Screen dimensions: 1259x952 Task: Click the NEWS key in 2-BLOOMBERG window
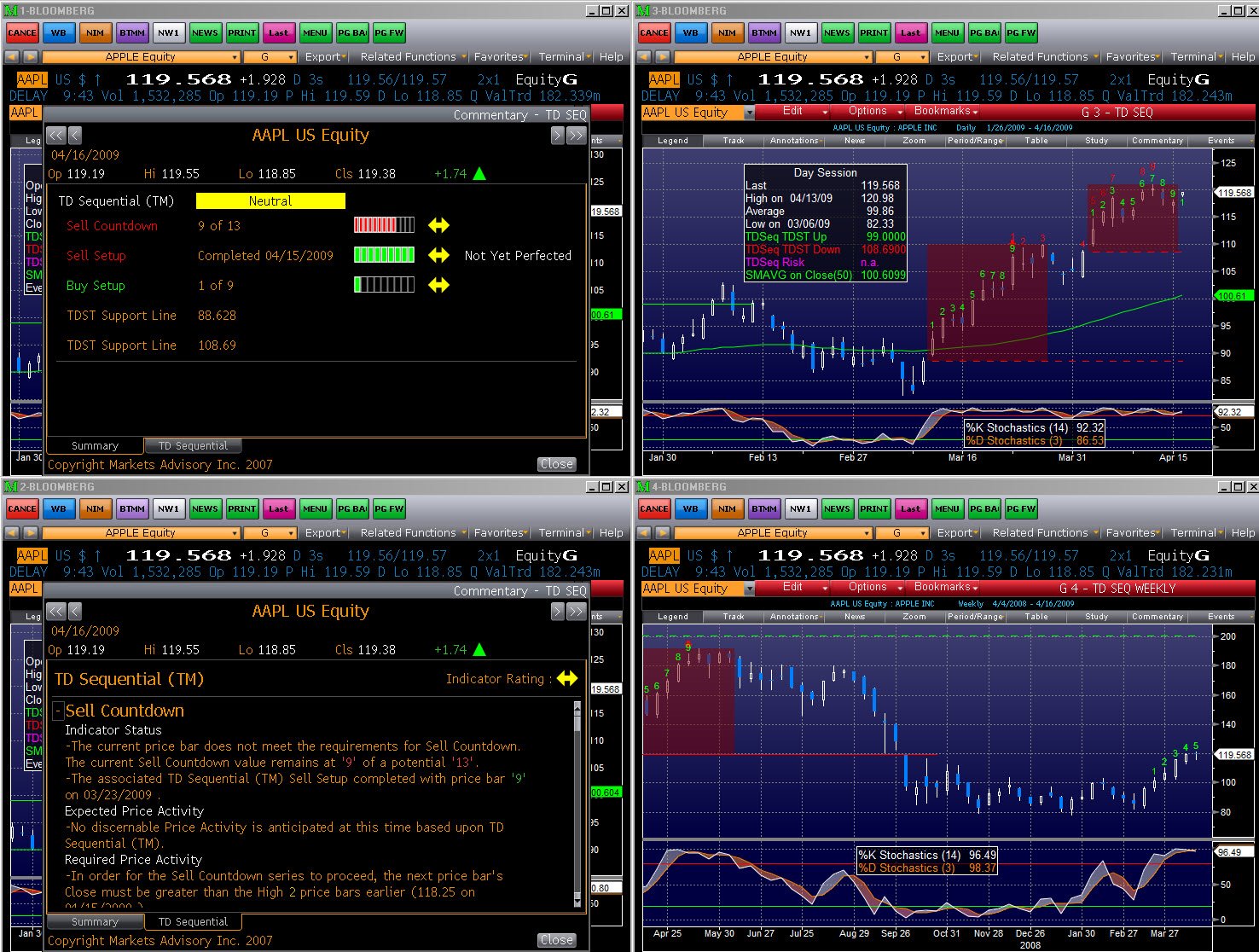pos(205,508)
